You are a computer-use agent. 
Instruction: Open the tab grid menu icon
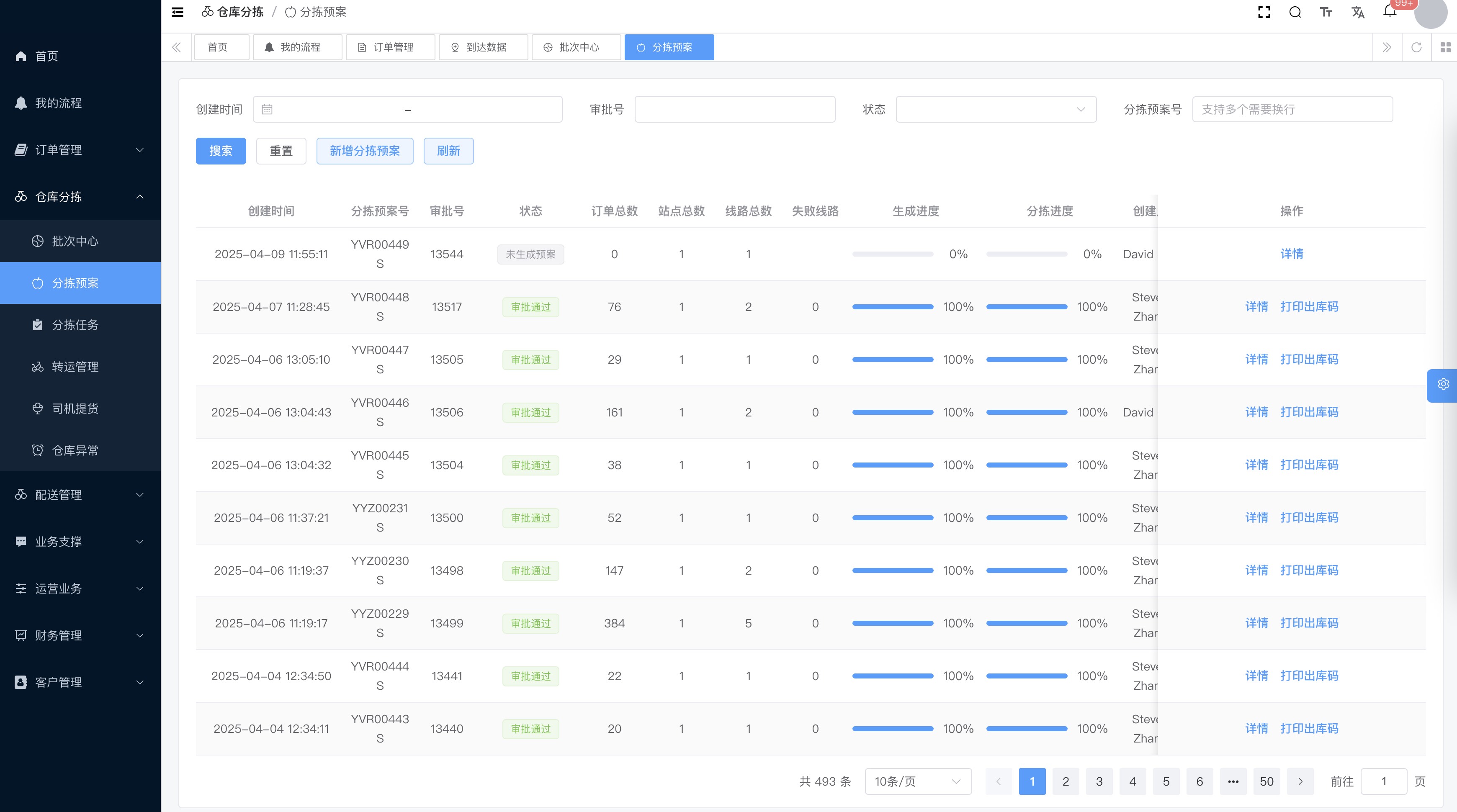click(x=1445, y=47)
